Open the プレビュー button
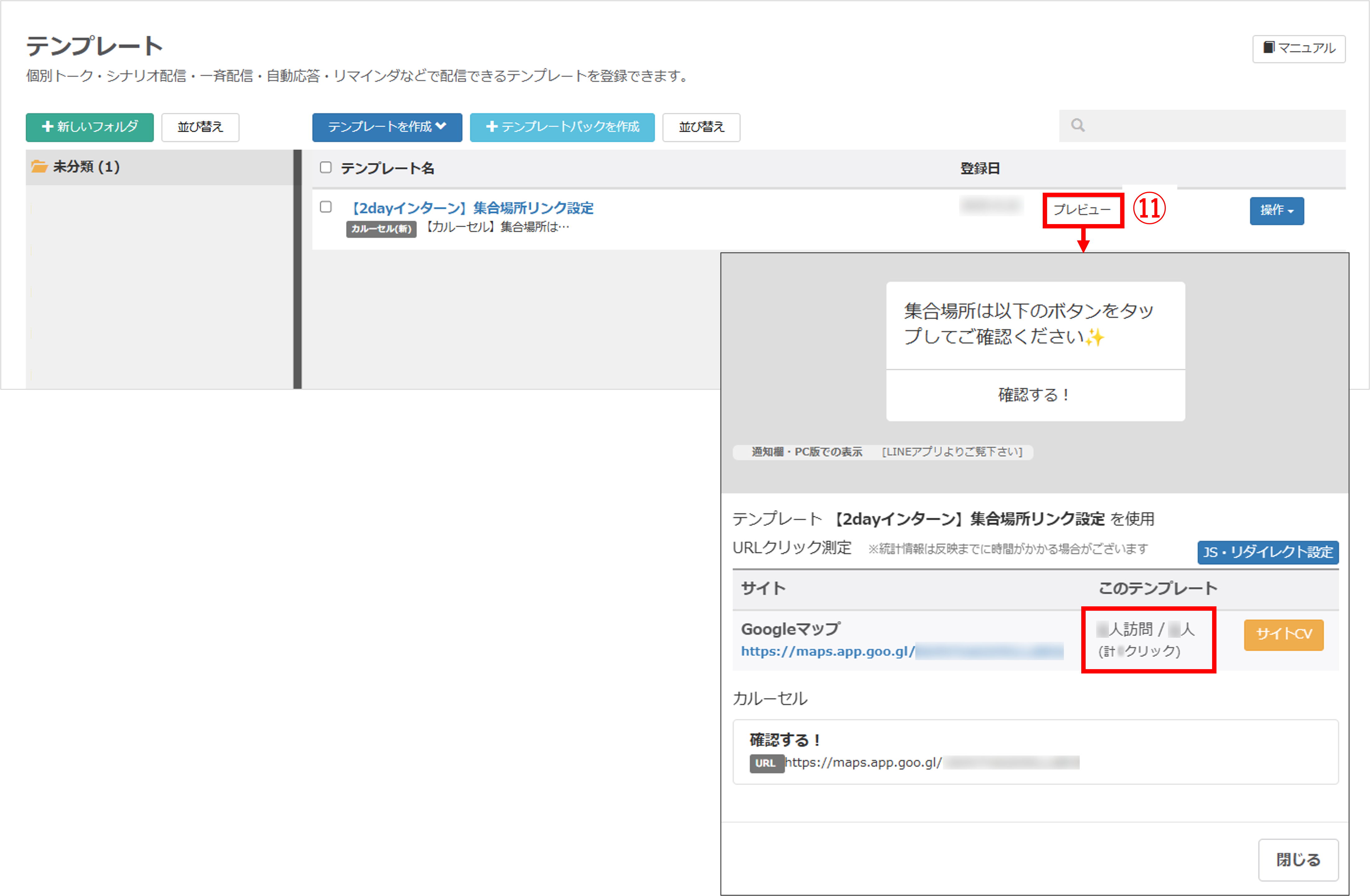The height and width of the screenshot is (896, 1370). [1082, 210]
